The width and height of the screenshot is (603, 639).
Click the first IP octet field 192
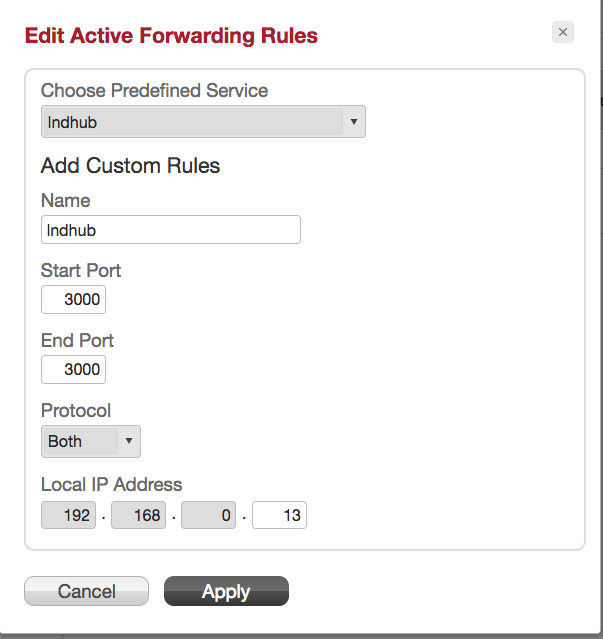[x=68, y=516]
